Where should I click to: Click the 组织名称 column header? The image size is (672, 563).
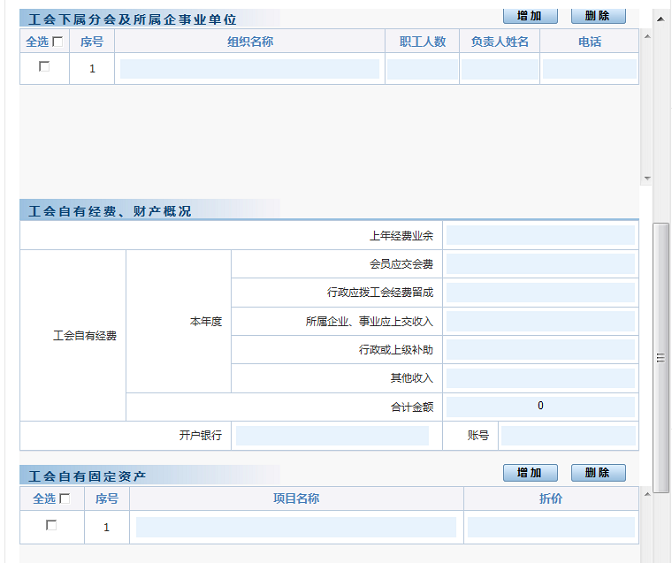pyautogui.click(x=250, y=42)
